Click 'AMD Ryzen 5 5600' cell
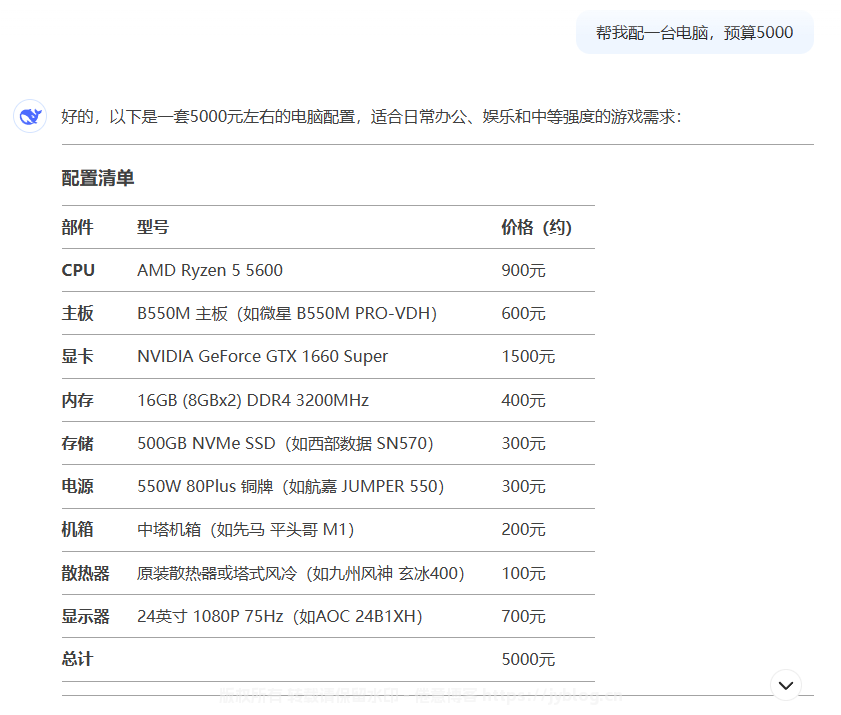841x715 pixels. click(210, 270)
